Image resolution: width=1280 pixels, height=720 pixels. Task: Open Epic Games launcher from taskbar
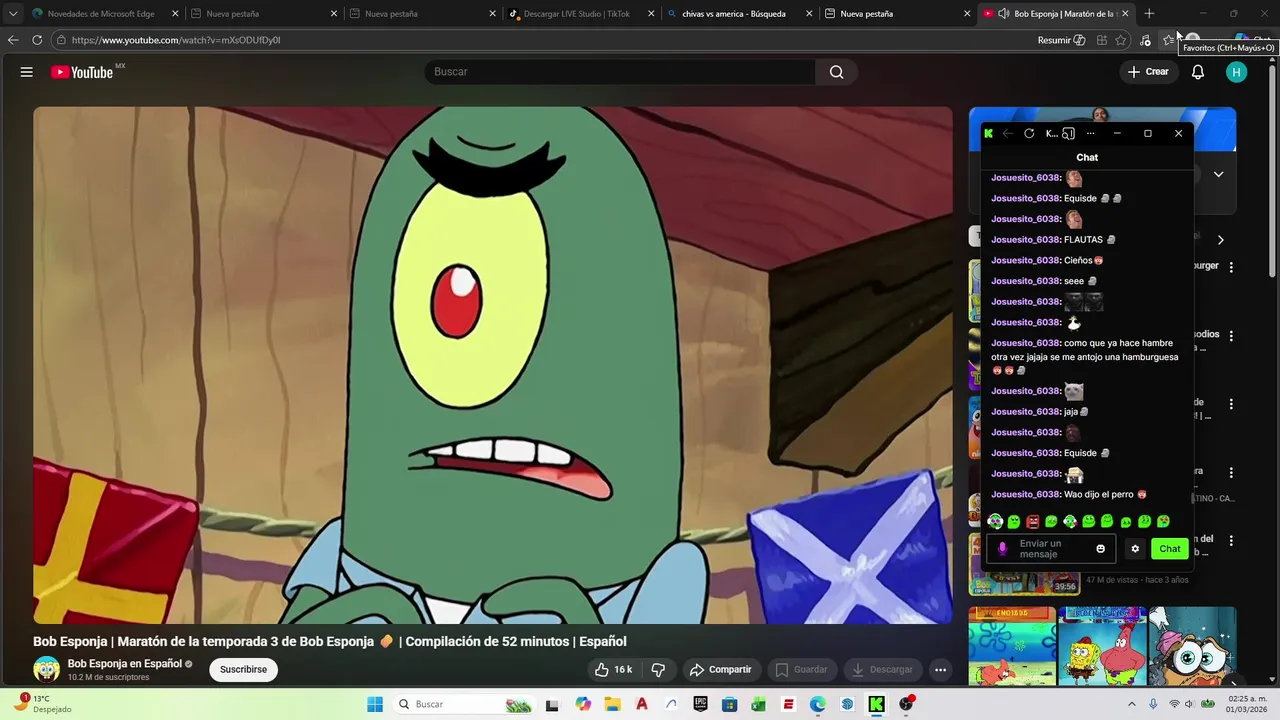coord(700,705)
